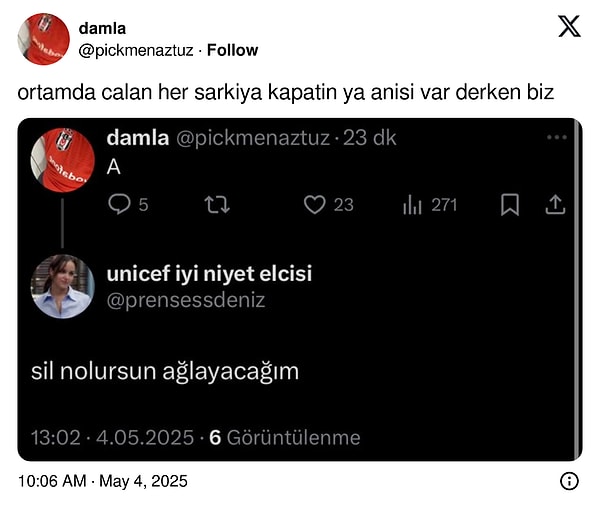Click the unicef iyi niyet elcisi name
The height and width of the screenshot is (511, 600).
[x=209, y=274]
